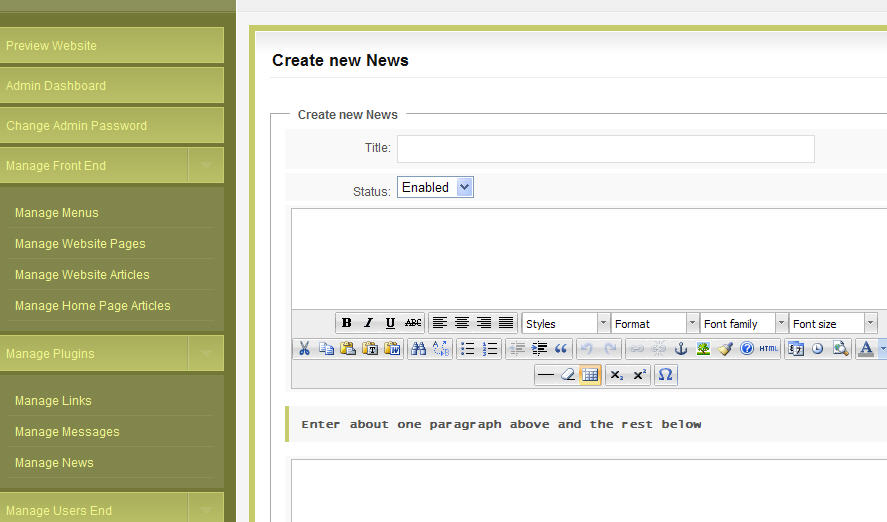Open the Status dropdown showing Enabled

[435, 187]
